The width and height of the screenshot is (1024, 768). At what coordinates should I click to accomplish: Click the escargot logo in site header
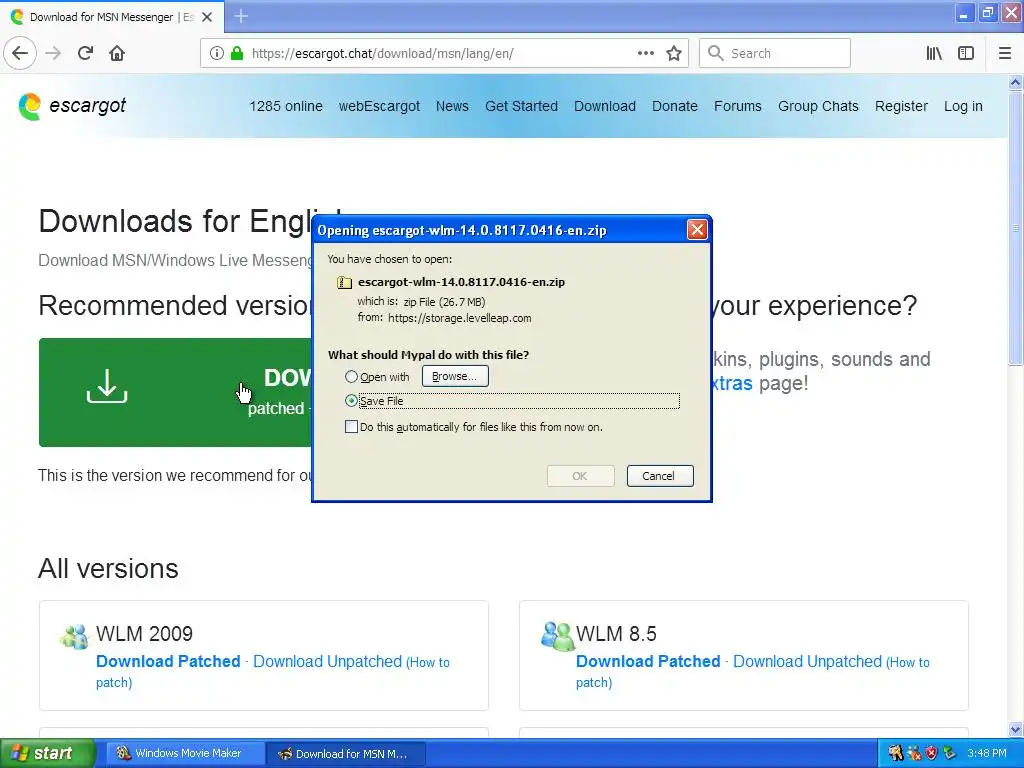[x=72, y=106]
